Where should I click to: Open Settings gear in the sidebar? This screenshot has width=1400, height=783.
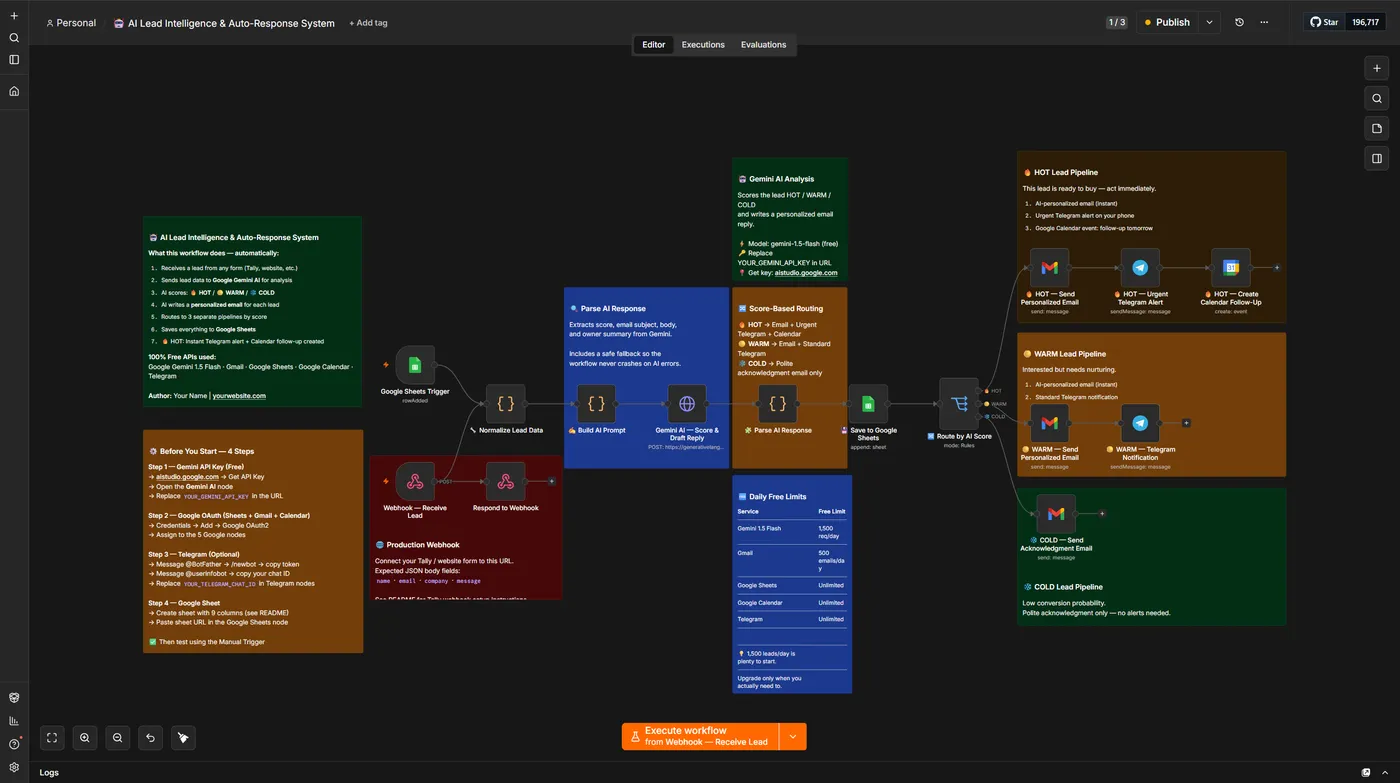[x=14, y=767]
